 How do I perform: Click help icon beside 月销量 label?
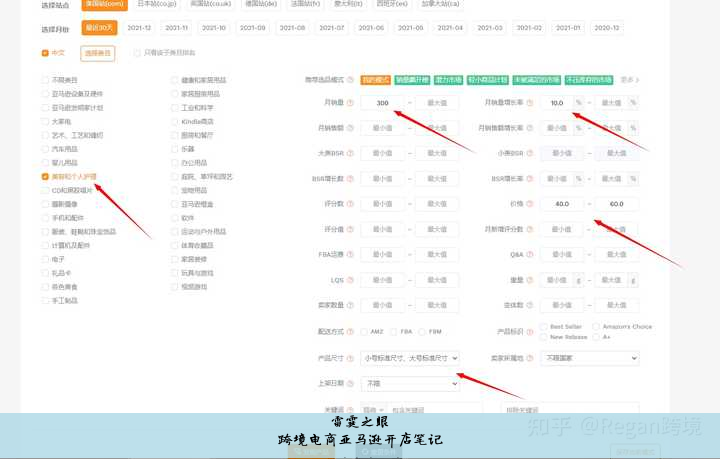(x=350, y=103)
